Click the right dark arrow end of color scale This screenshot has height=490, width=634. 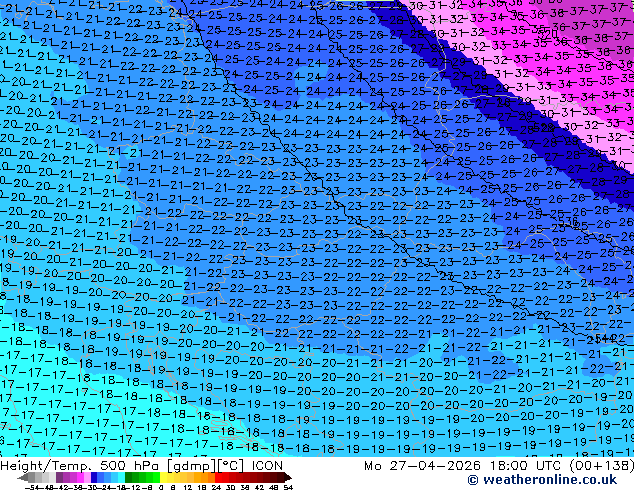pyautogui.click(x=288, y=478)
